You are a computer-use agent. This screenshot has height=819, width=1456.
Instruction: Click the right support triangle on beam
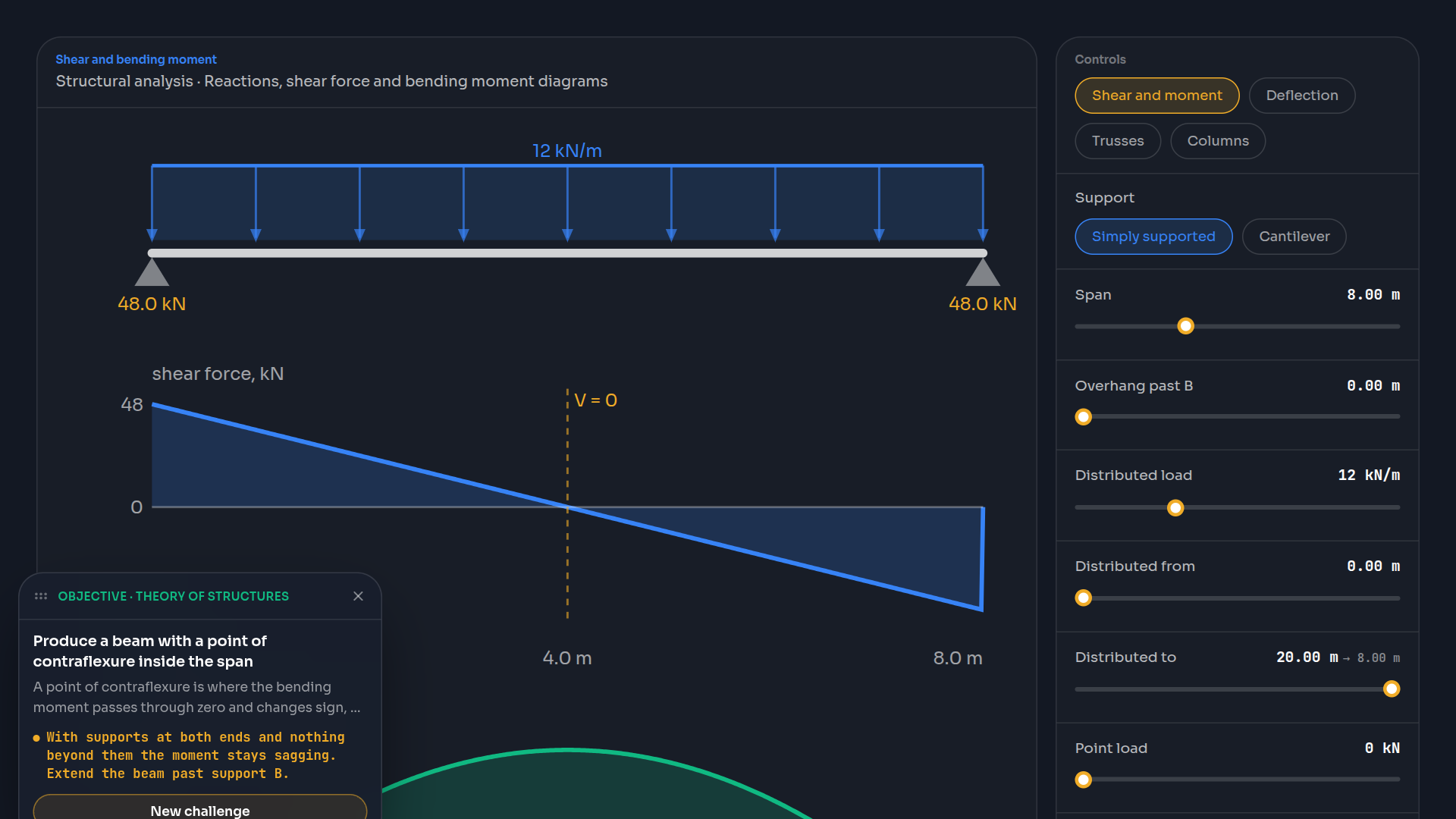pyautogui.click(x=983, y=272)
